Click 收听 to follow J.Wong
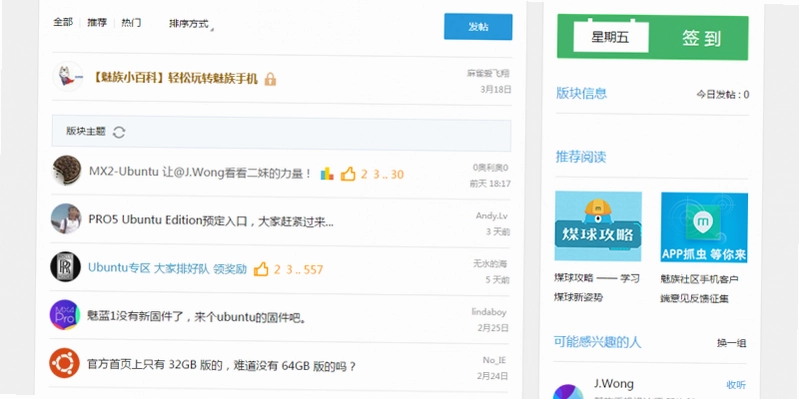Screen dimensions: 799x399 coord(736,385)
